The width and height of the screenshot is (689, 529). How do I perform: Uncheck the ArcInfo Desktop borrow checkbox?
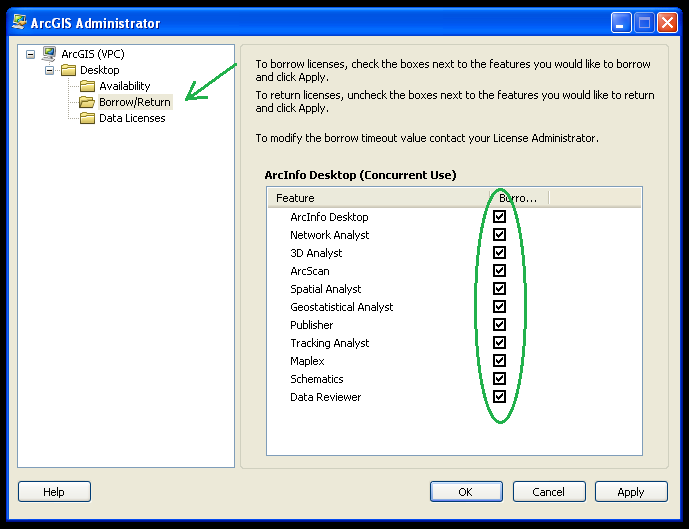[499, 217]
